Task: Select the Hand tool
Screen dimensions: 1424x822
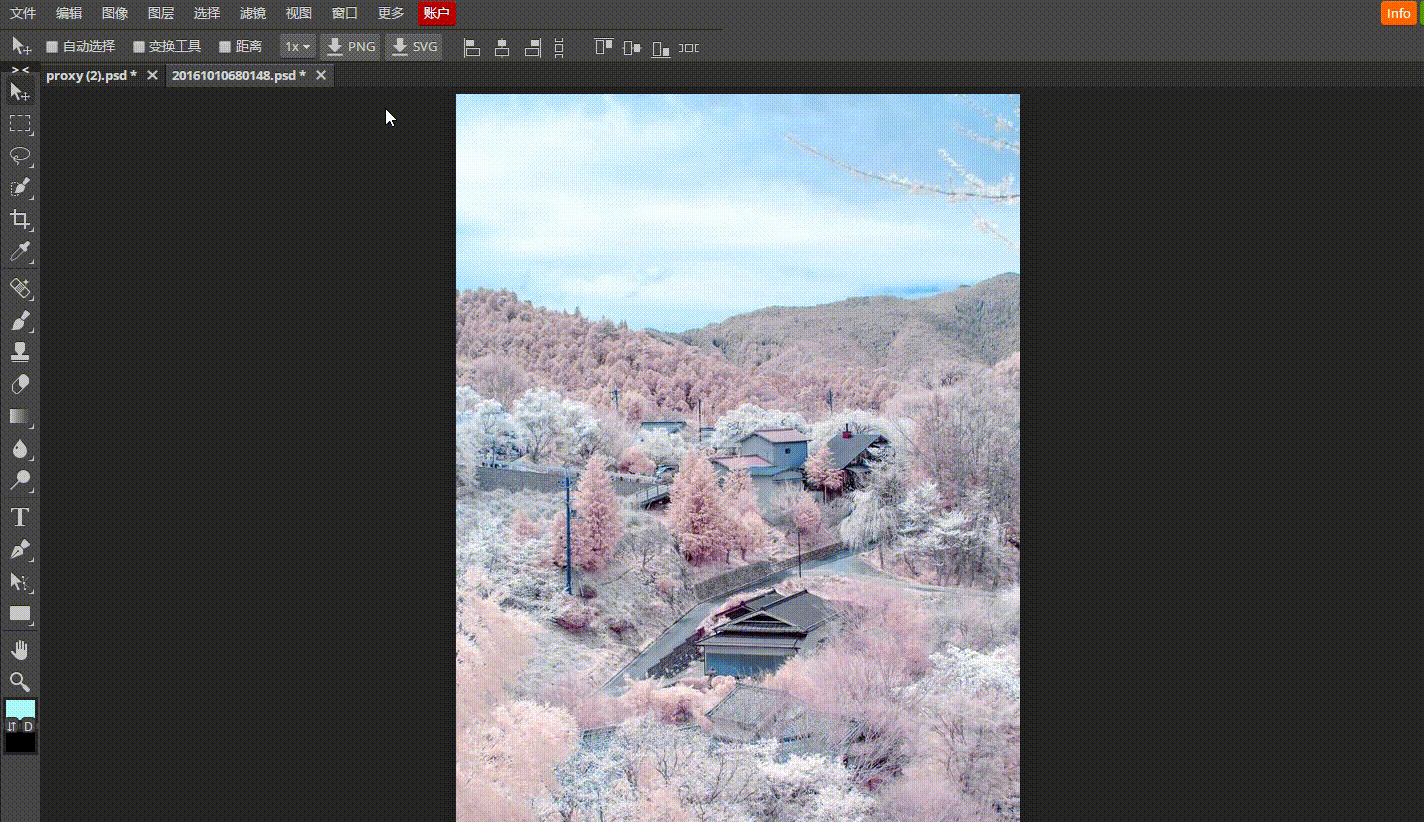Action: point(20,650)
